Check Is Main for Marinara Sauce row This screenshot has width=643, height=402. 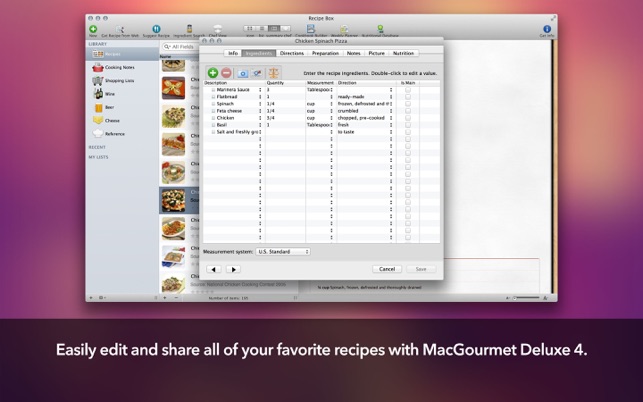point(408,90)
